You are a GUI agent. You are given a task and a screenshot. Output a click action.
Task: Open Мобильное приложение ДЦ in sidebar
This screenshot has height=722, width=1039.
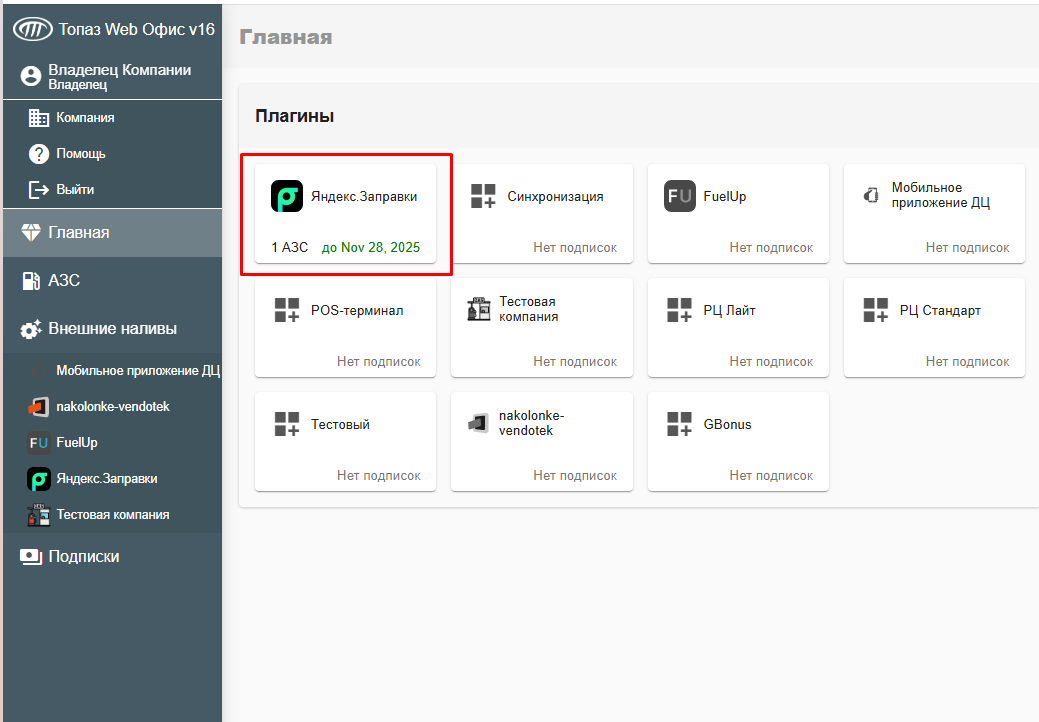(x=113, y=371)
